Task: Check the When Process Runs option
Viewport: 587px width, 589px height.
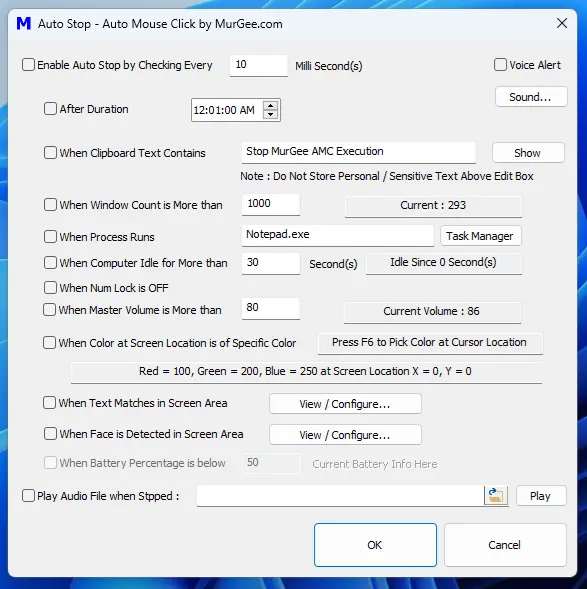Action: click(x=50, y=237)
